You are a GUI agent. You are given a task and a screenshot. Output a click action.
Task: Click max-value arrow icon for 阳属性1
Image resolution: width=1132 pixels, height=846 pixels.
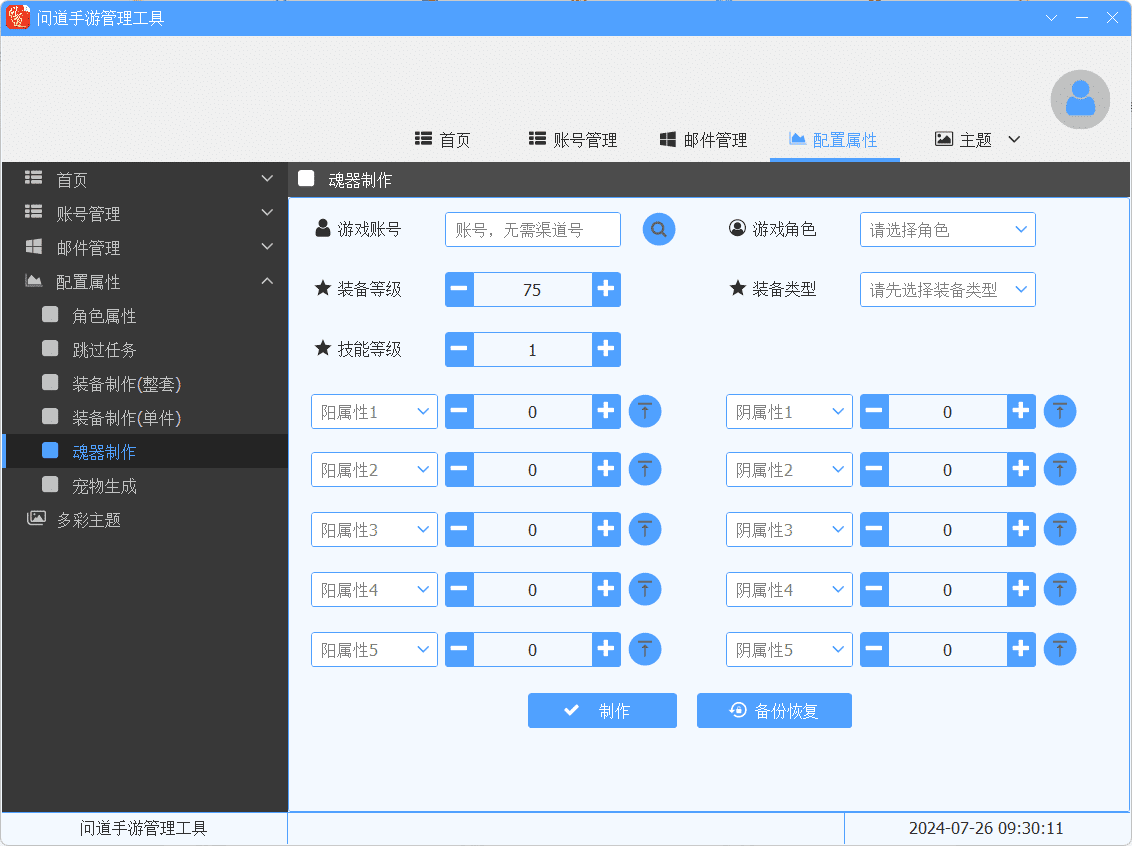click(645, 411)
